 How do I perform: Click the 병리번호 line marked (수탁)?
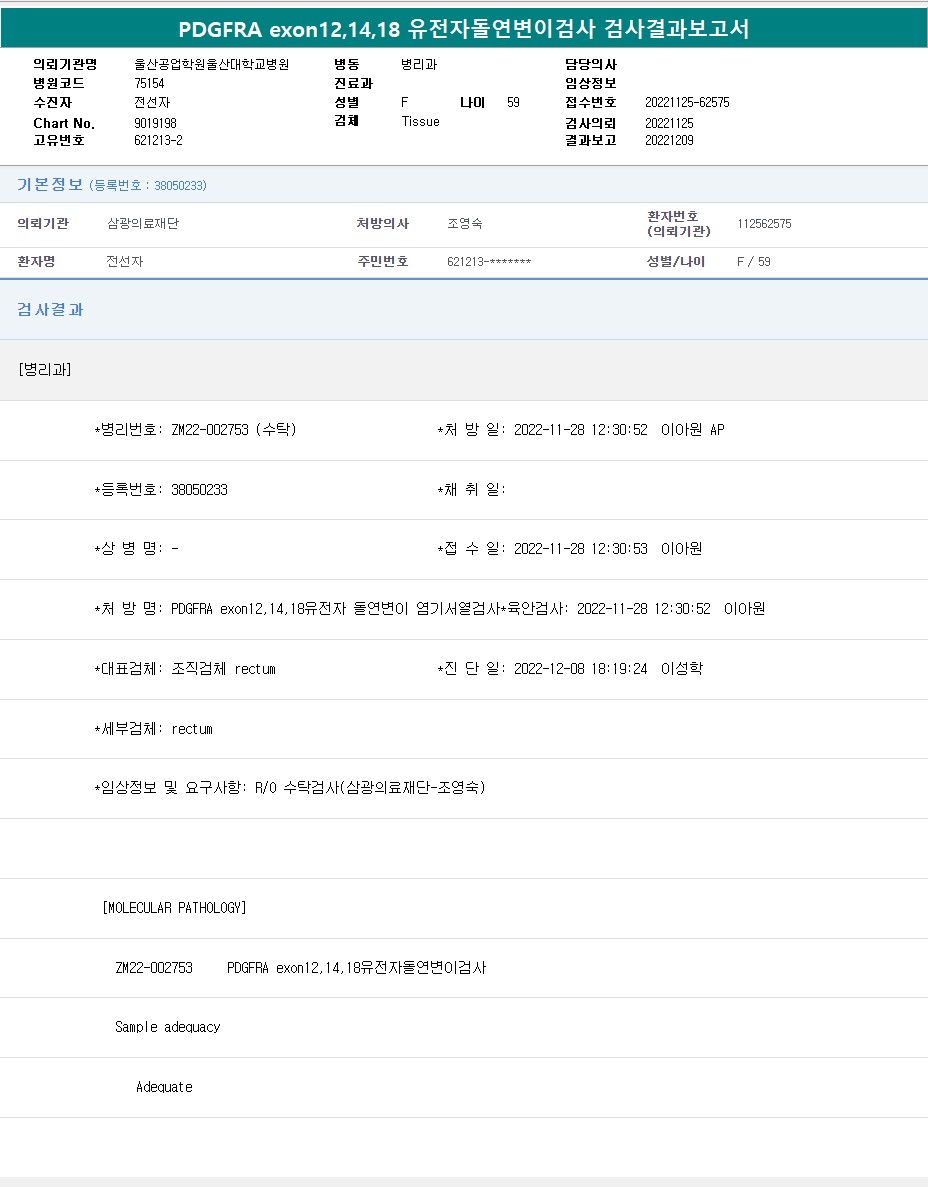coord(195,430)
